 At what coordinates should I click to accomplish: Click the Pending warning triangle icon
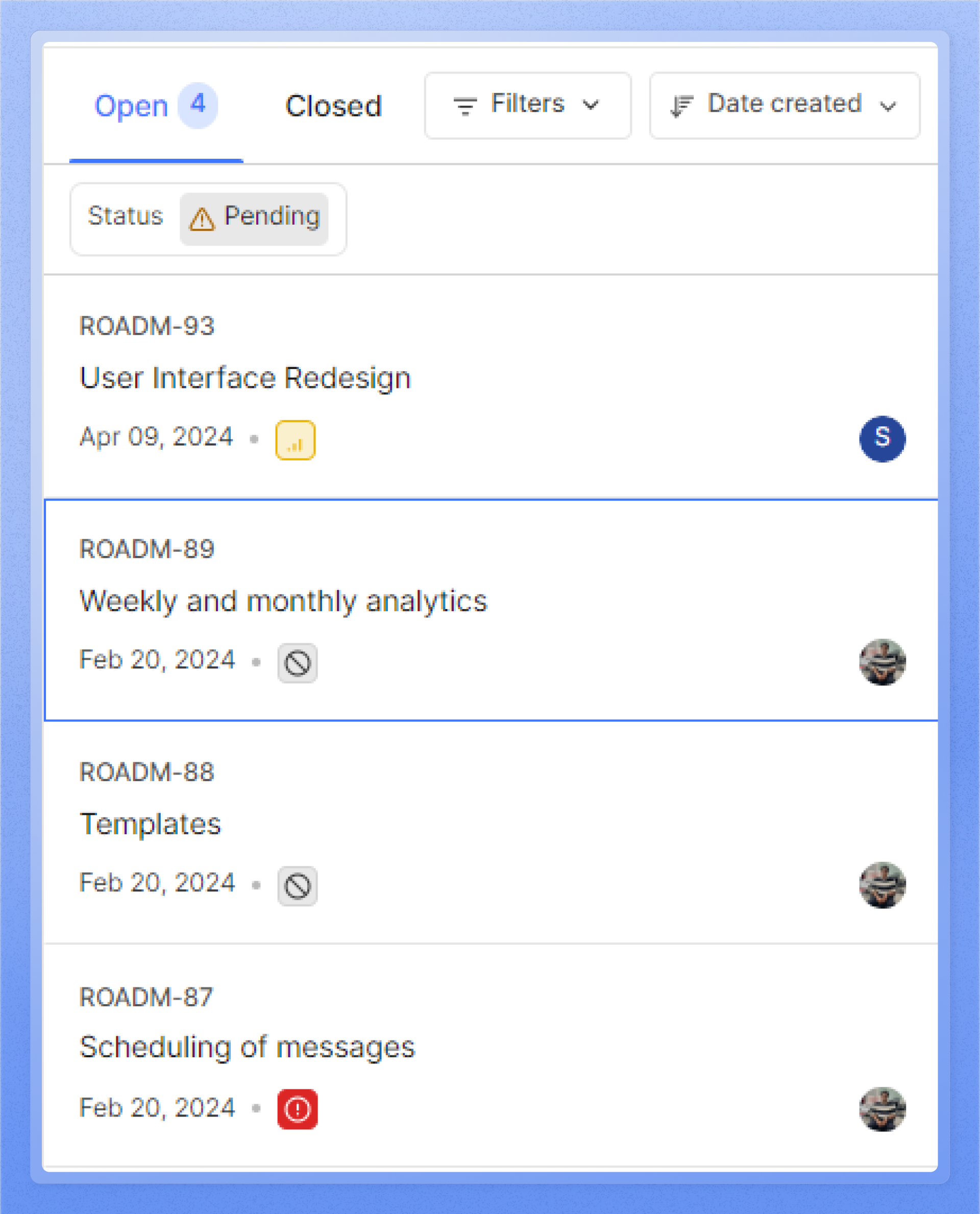202,219
